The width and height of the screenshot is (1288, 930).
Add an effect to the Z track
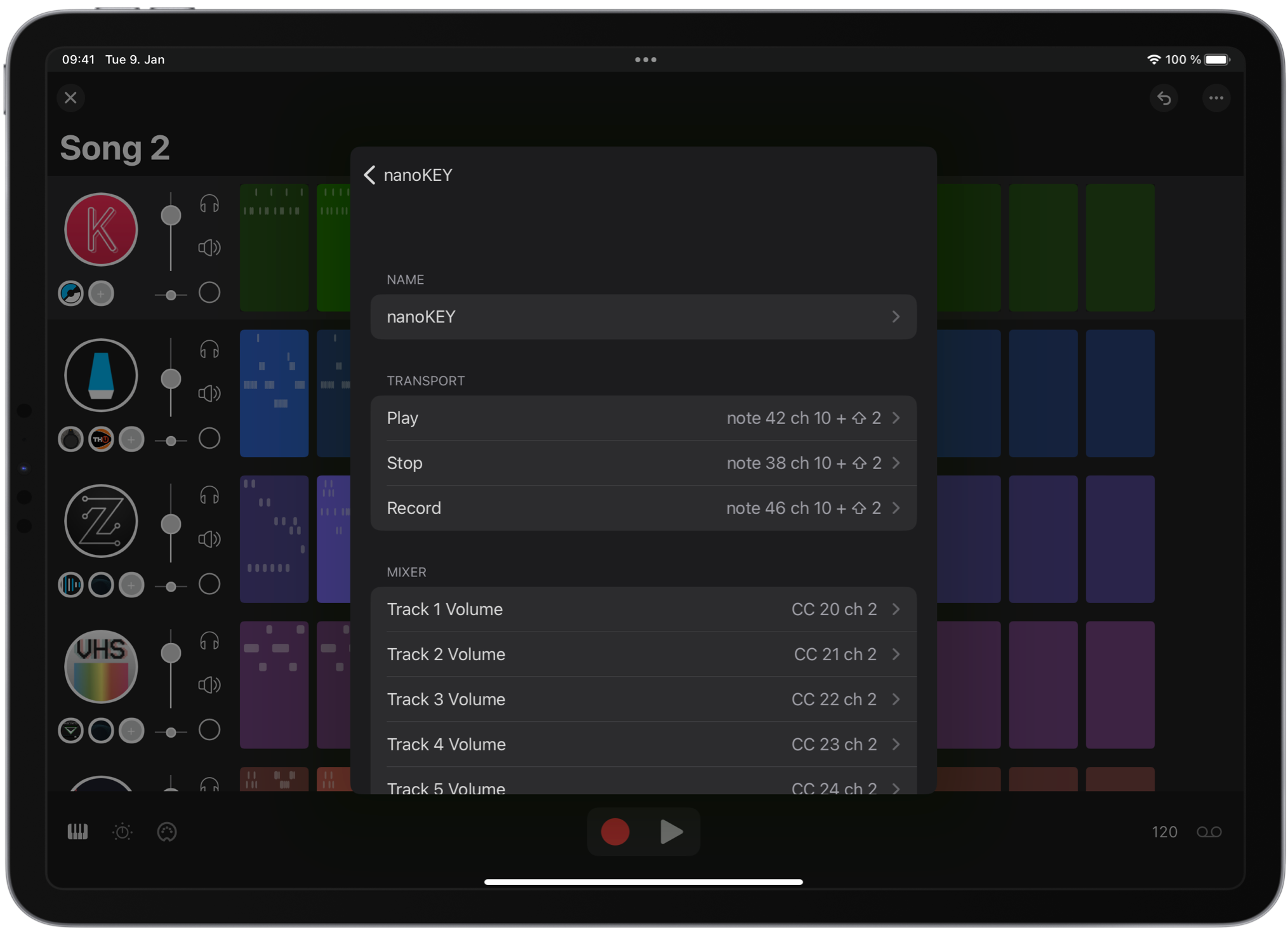coord(131,585)
